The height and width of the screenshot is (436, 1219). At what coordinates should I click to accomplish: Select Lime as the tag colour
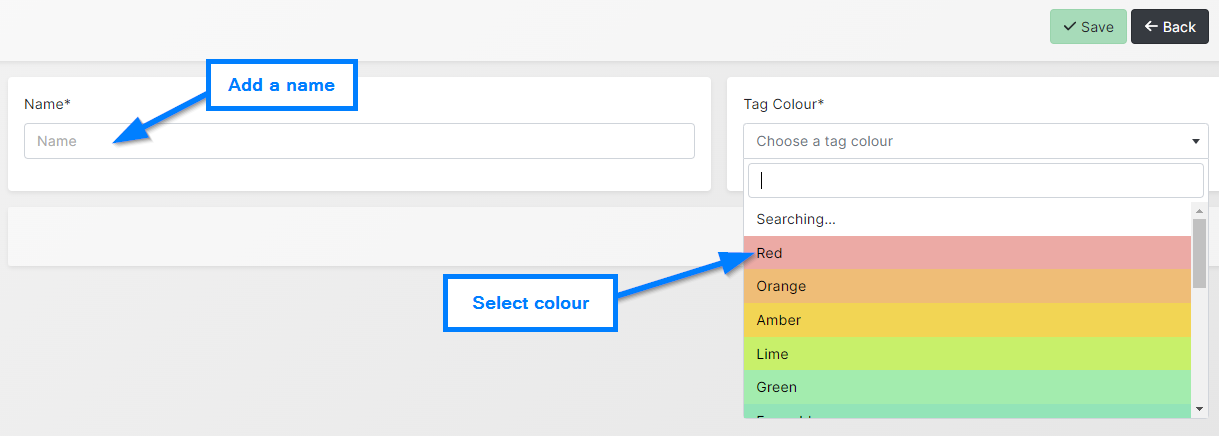[967, 354]
